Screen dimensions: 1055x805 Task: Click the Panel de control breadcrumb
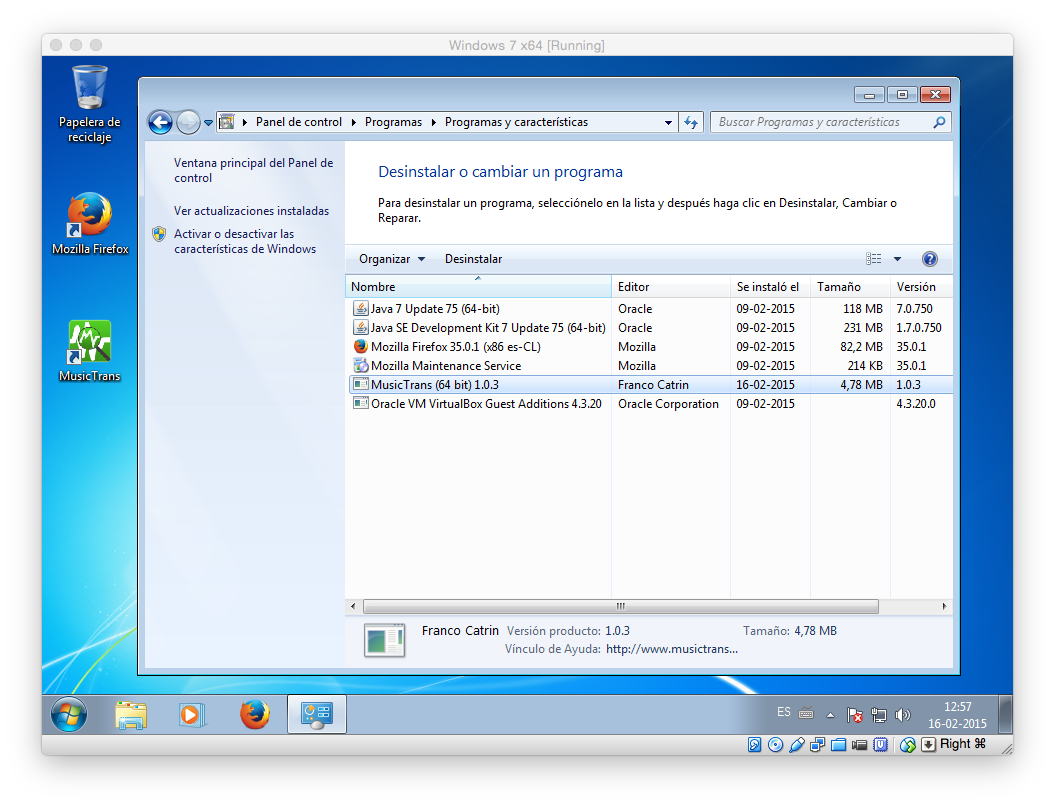[299, 122]
